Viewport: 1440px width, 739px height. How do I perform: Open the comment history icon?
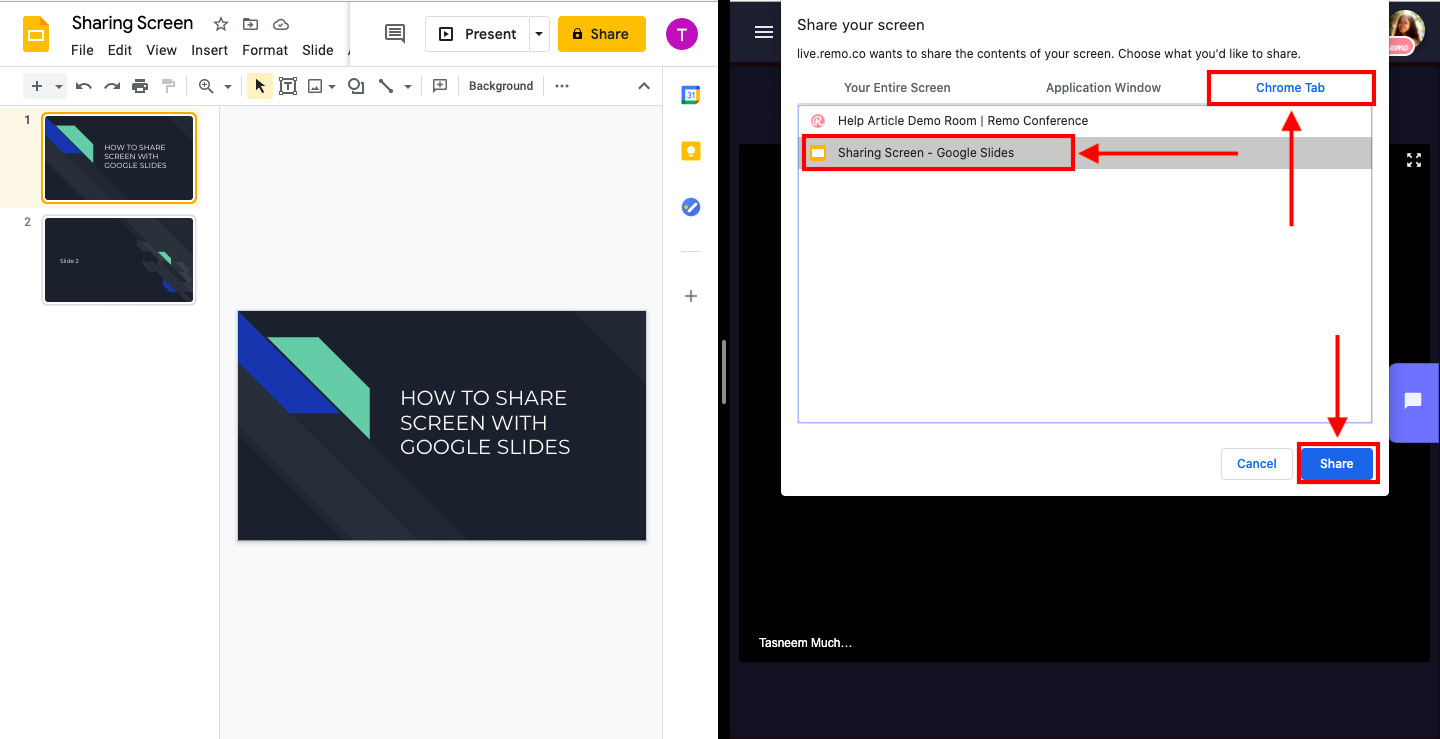pos(395,34)
